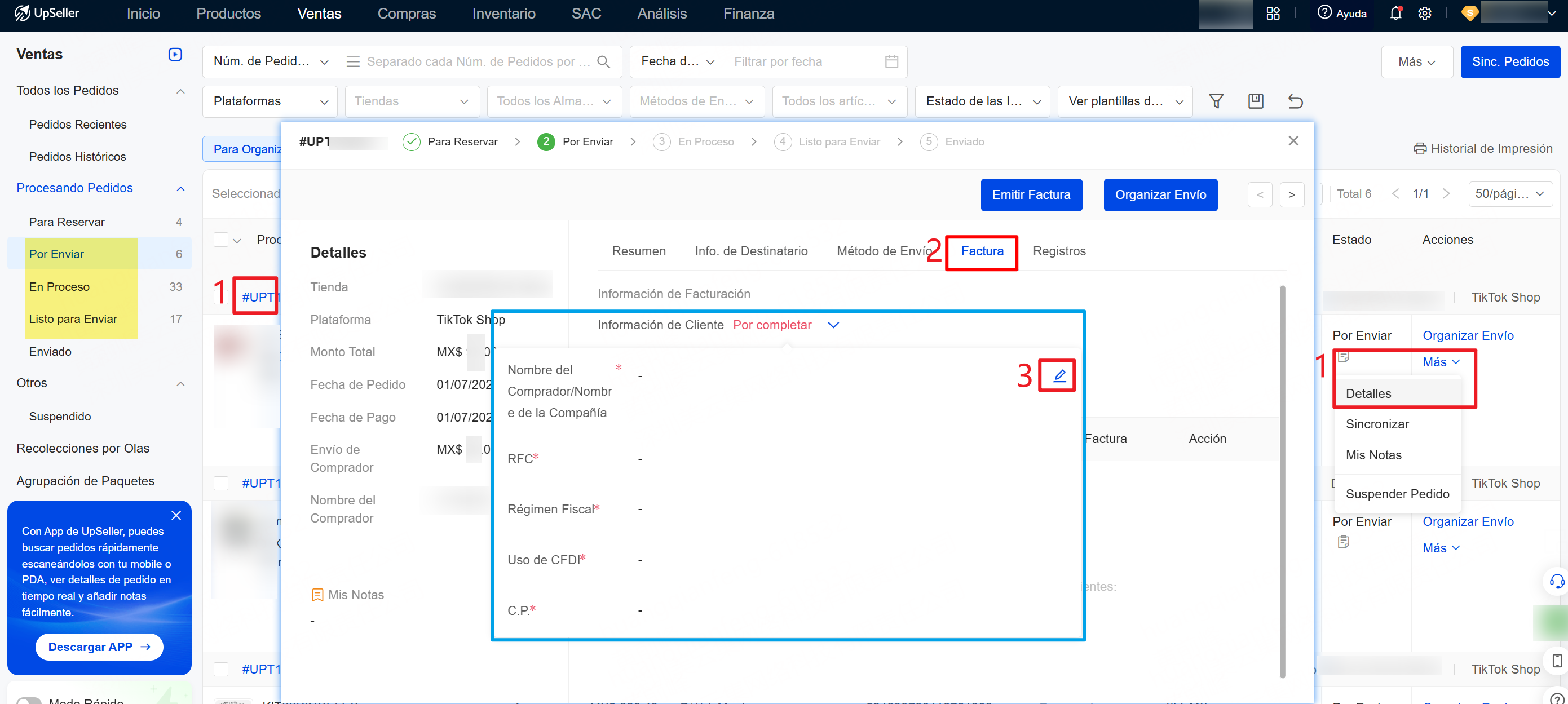1568x704 pixels.
Task: Open the Tiendas dropdown
Action: click(412, 101)
